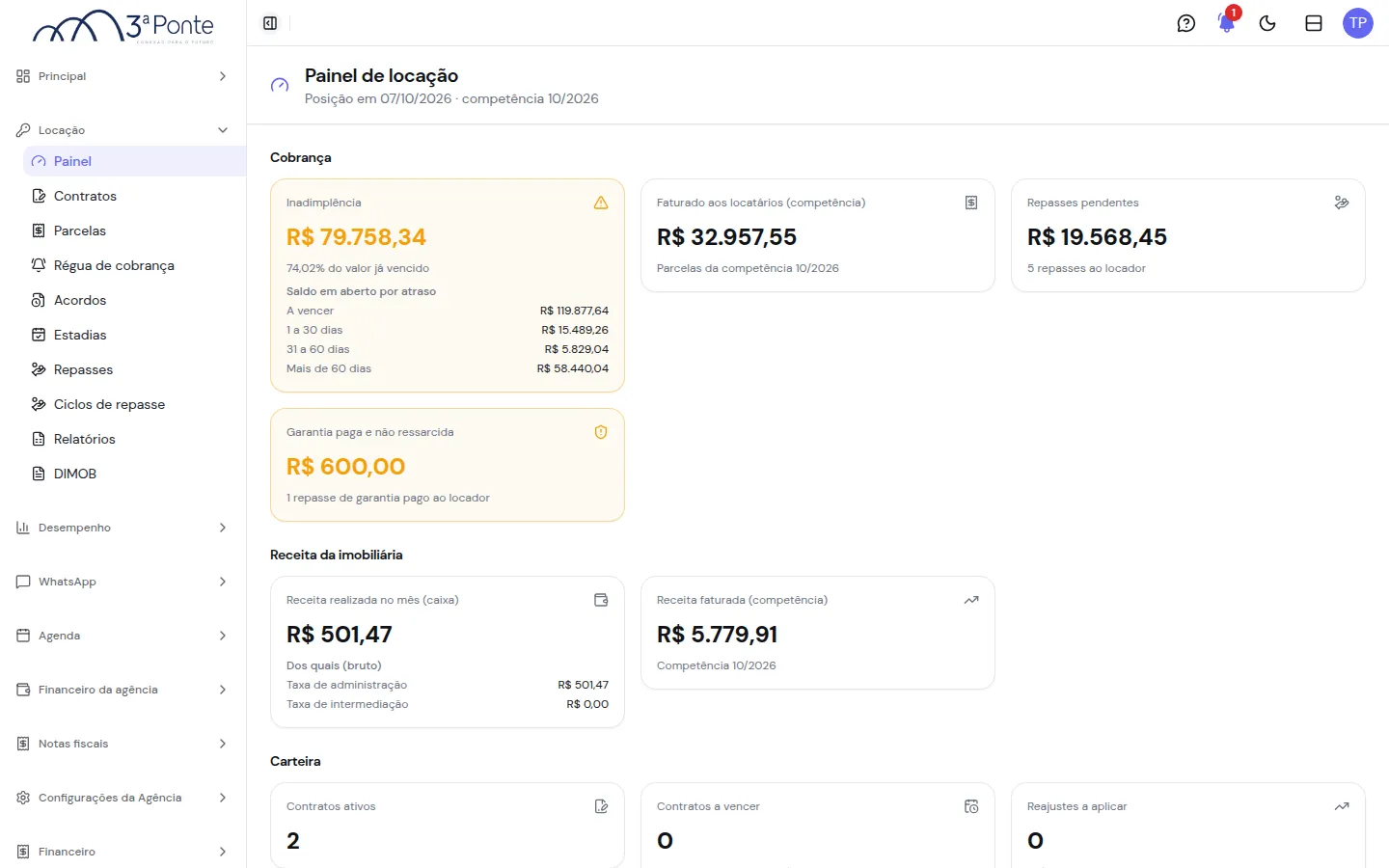Expand the Notas fiscais sidebar section
Screen dimensions: 1389x868
click(x=123, y=744)
